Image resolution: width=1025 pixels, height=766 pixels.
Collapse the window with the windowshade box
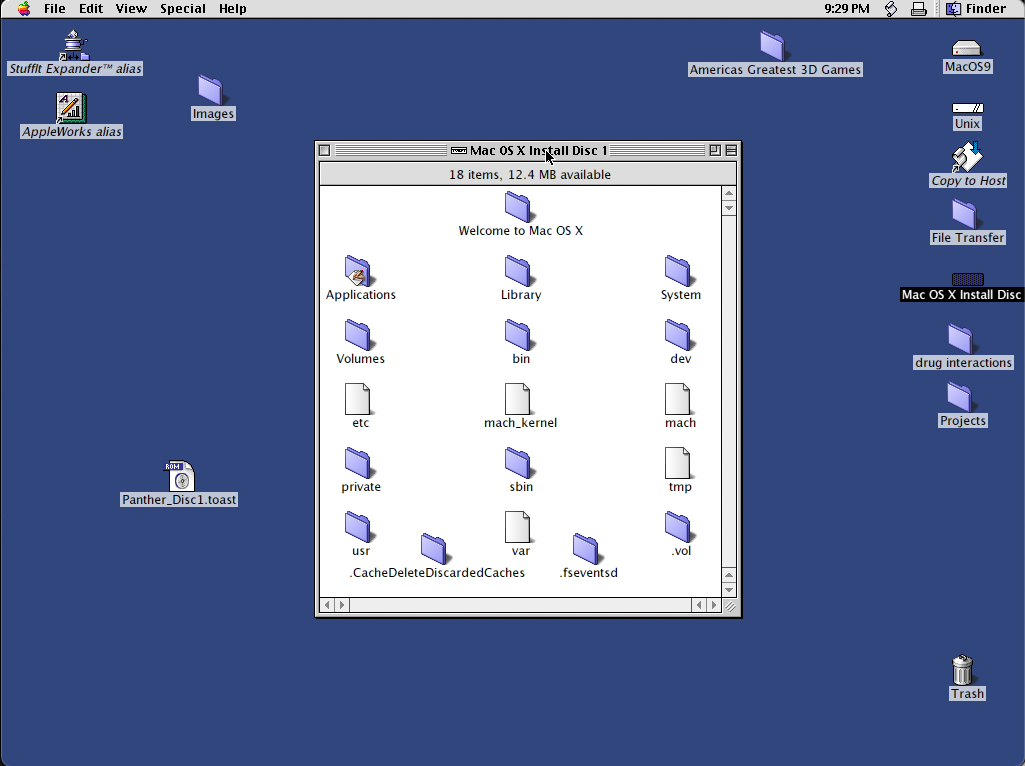(x=731, y=149)
